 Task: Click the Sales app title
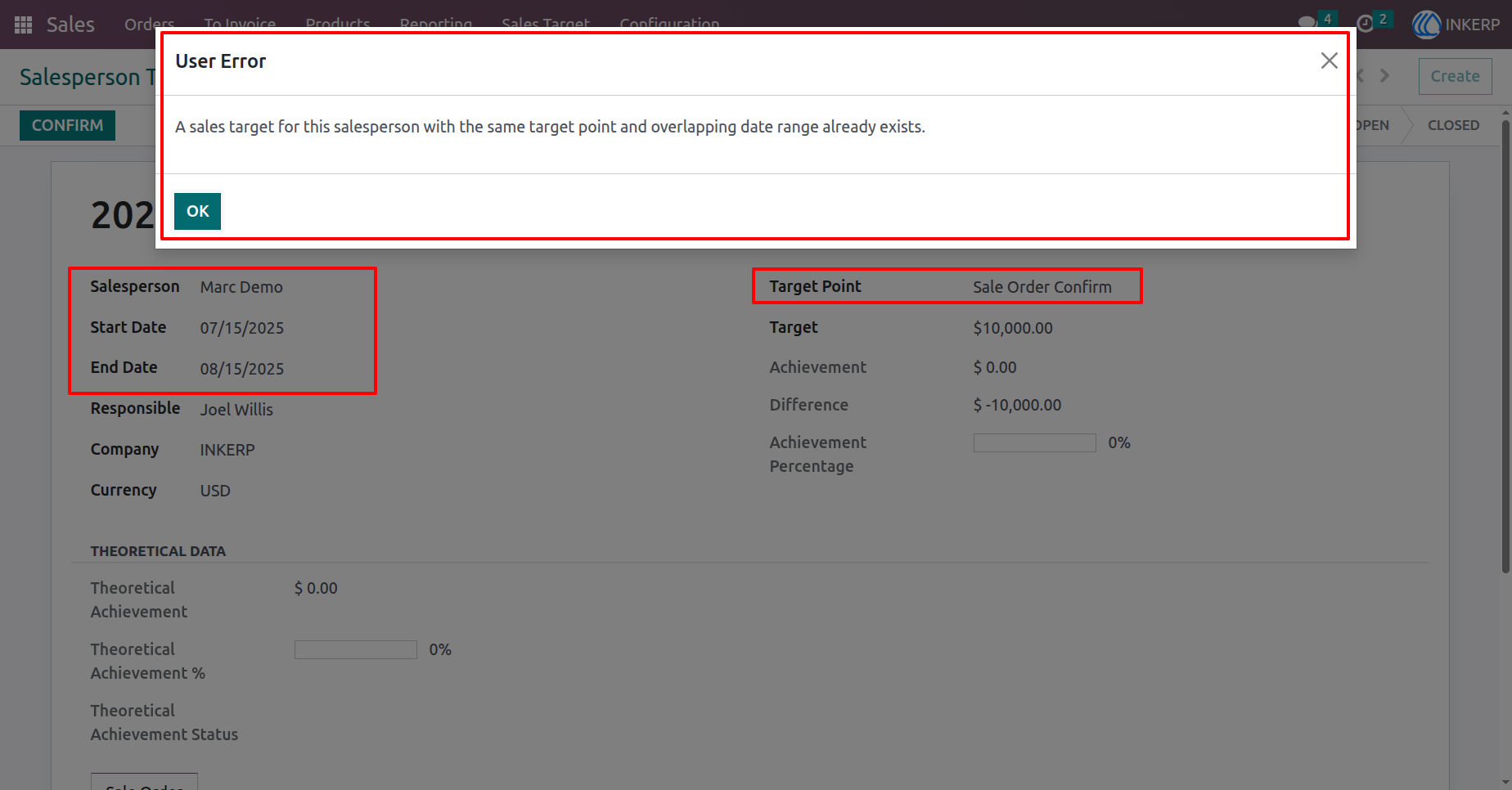tap(70, 25)
